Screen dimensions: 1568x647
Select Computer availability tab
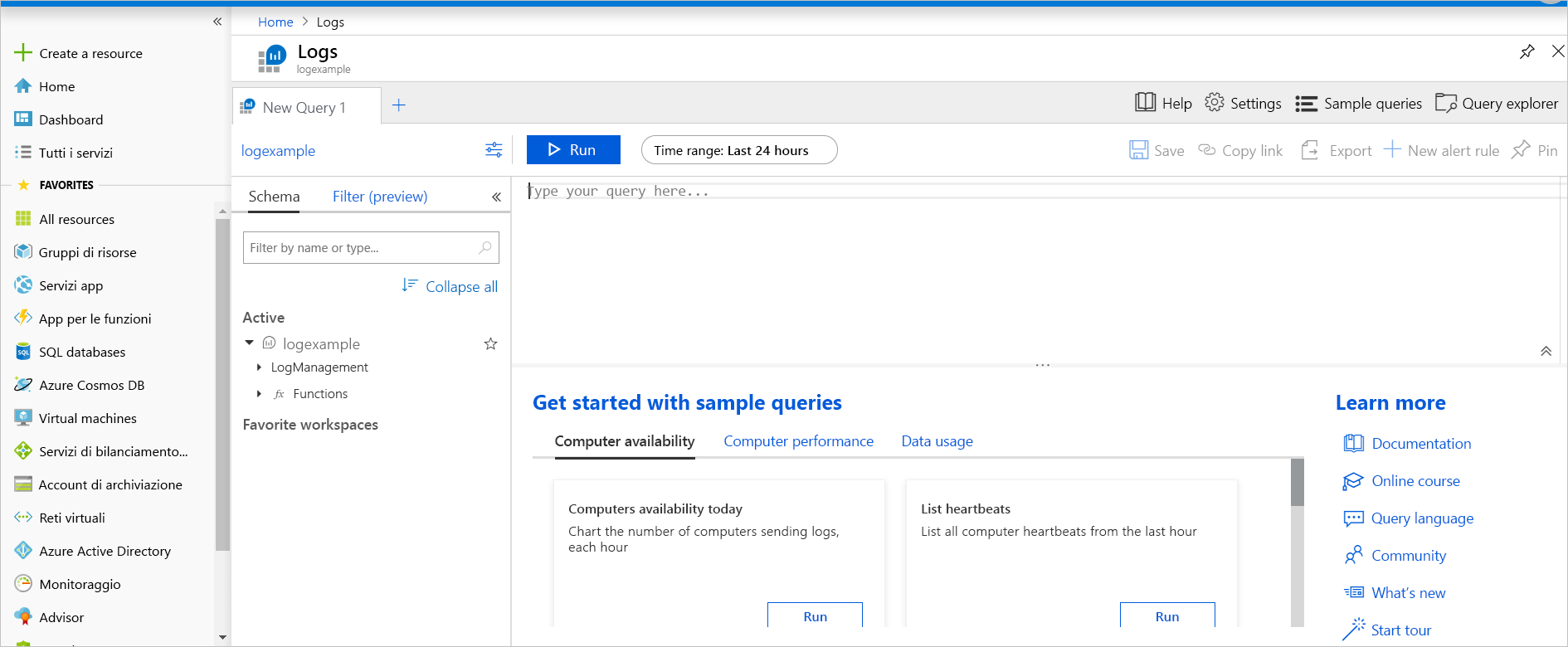pyautogui.click(x=625, y=441)
